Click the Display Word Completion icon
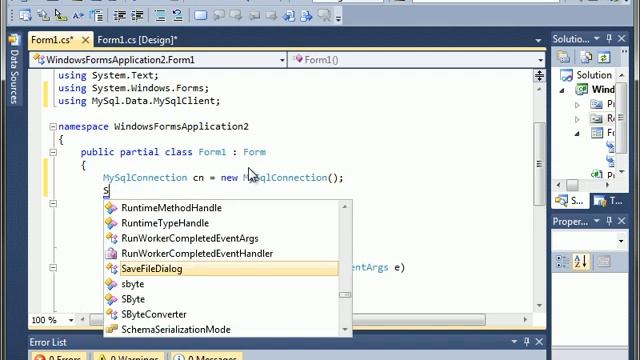The width and height of the screenshot is (640, 360). click(x=78, y=16)
